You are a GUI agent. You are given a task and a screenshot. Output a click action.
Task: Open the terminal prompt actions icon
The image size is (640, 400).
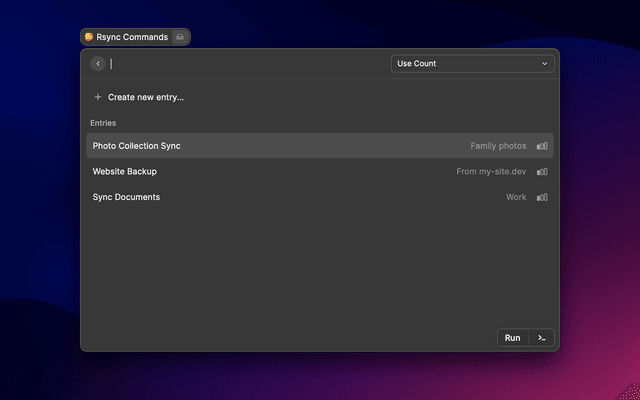point(541,338)
